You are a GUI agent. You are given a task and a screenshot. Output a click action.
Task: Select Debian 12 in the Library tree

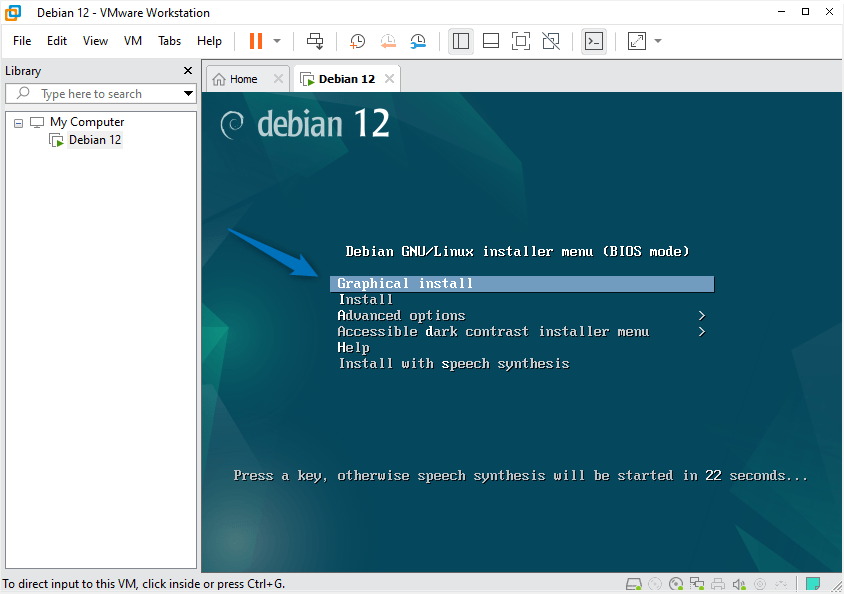pos(94,139)
